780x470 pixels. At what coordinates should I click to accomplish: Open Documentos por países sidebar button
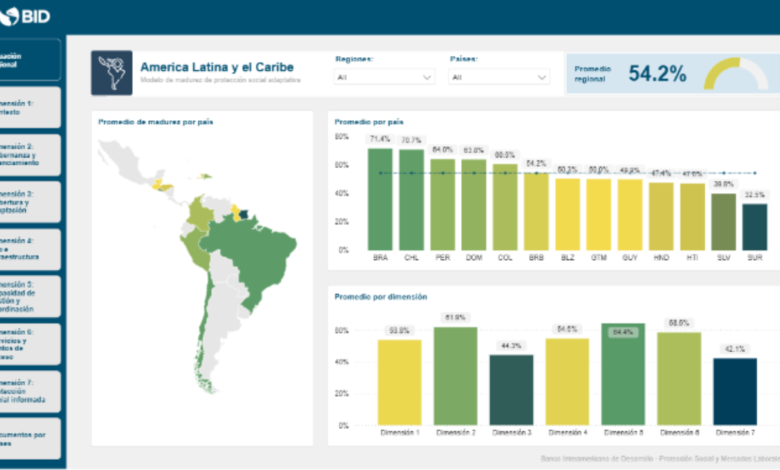(x=30, y=440)
